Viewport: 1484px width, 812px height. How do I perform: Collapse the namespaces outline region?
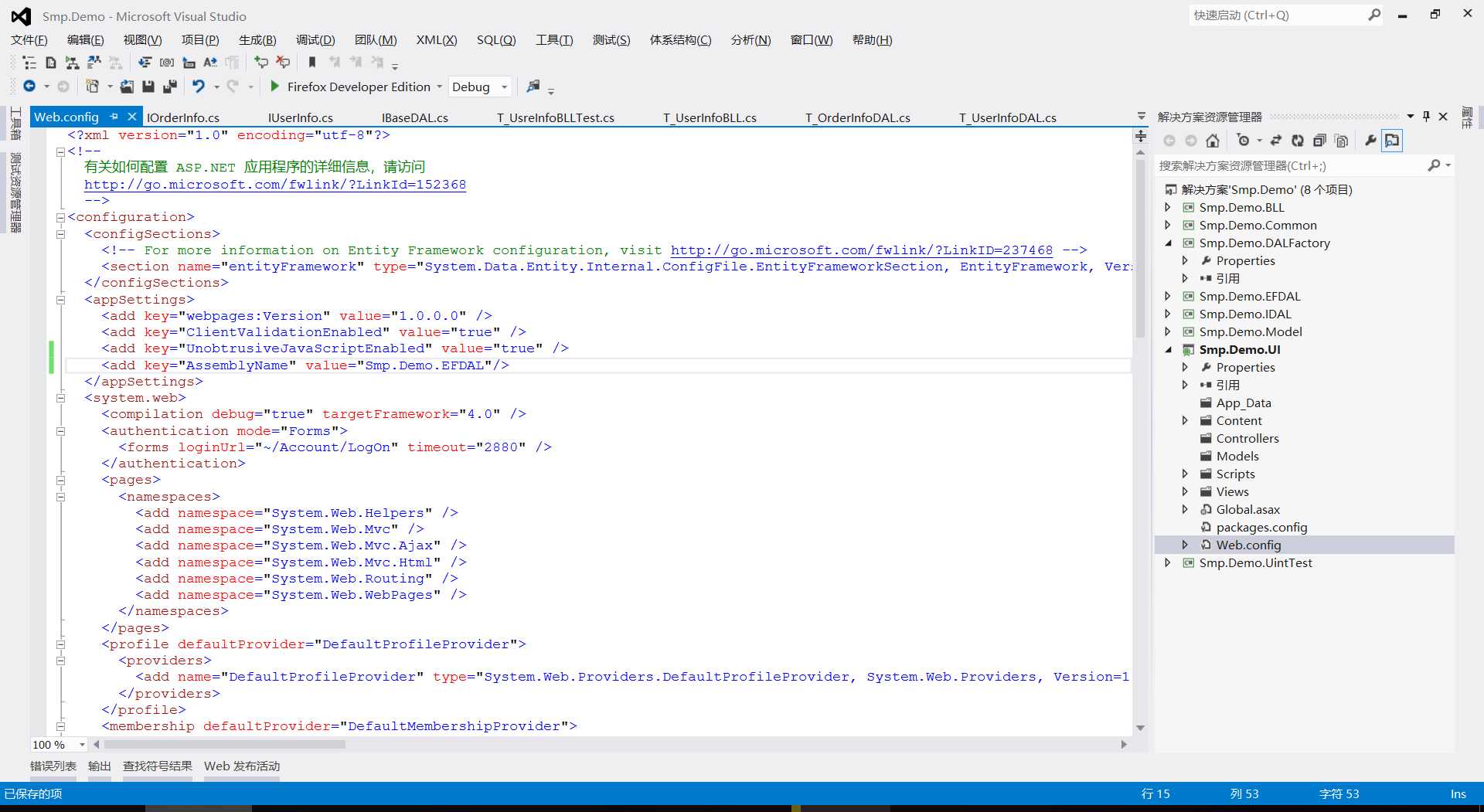(x=60, y=497)
